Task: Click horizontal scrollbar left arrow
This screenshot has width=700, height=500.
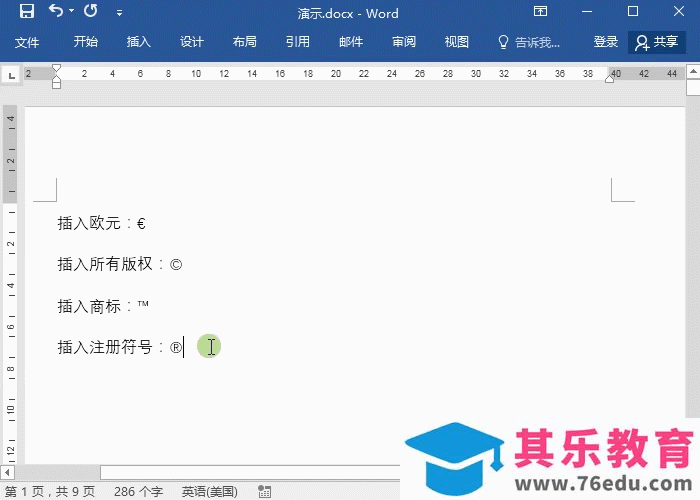Action: click(x=6, y=472)
